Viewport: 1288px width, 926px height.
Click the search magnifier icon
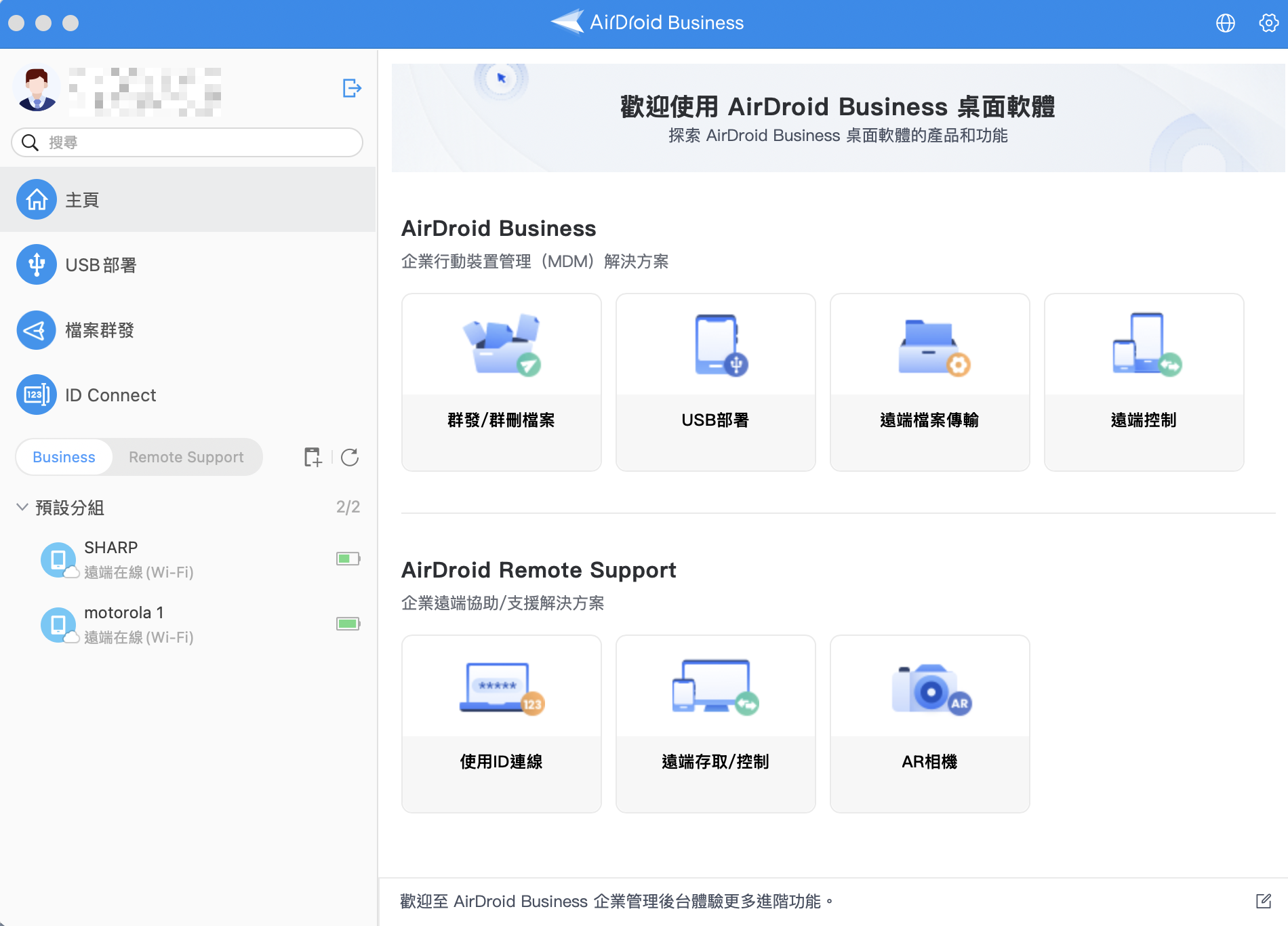pyautogui.click(x=30, y=142)
